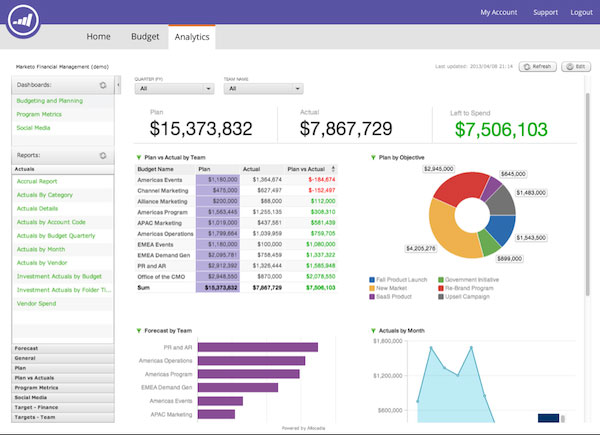Collapse the Actuals reports section
600x435 pixels.
coord(63,169)
